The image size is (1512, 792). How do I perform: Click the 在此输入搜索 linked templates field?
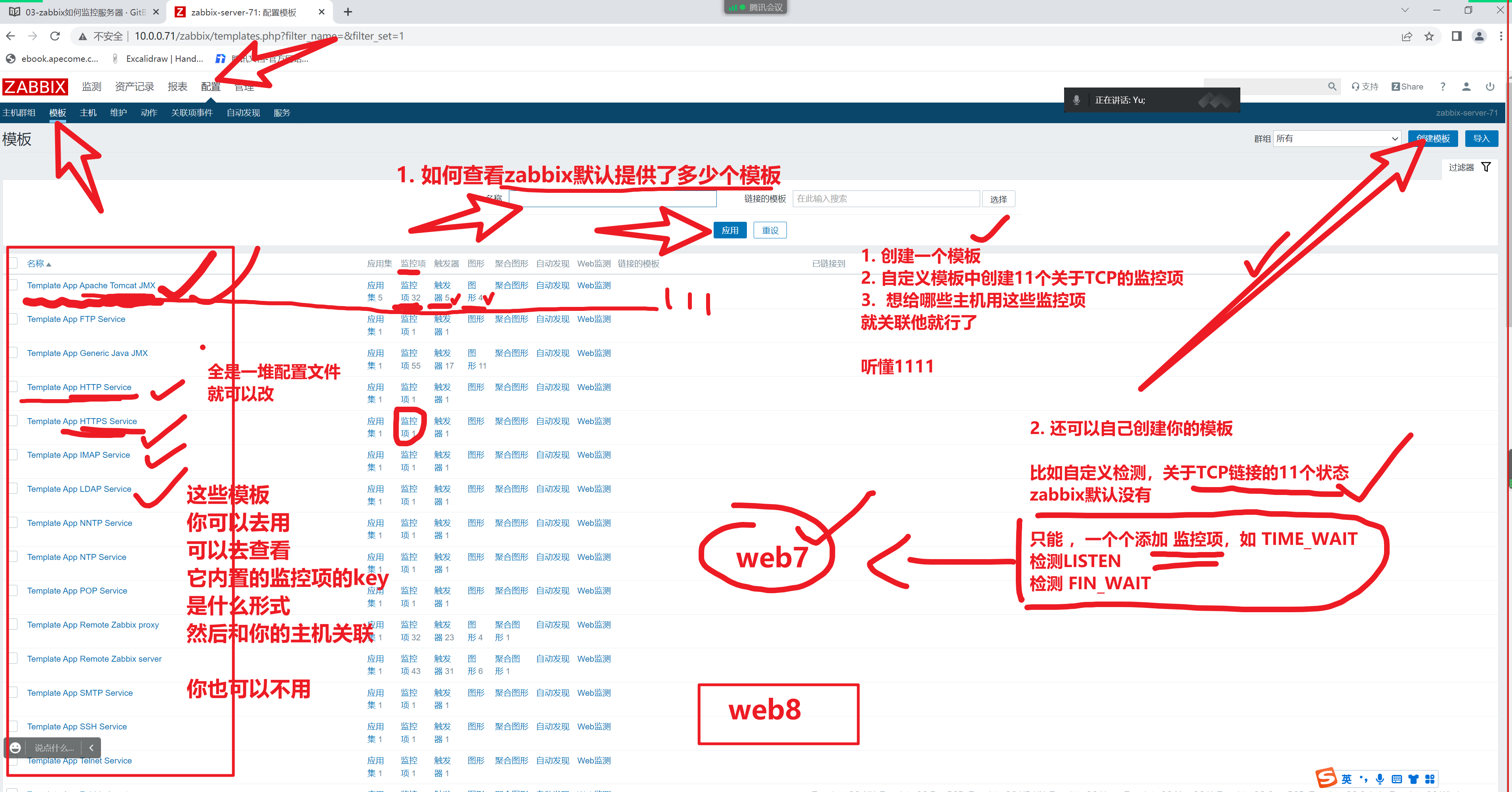coord(886,199)
